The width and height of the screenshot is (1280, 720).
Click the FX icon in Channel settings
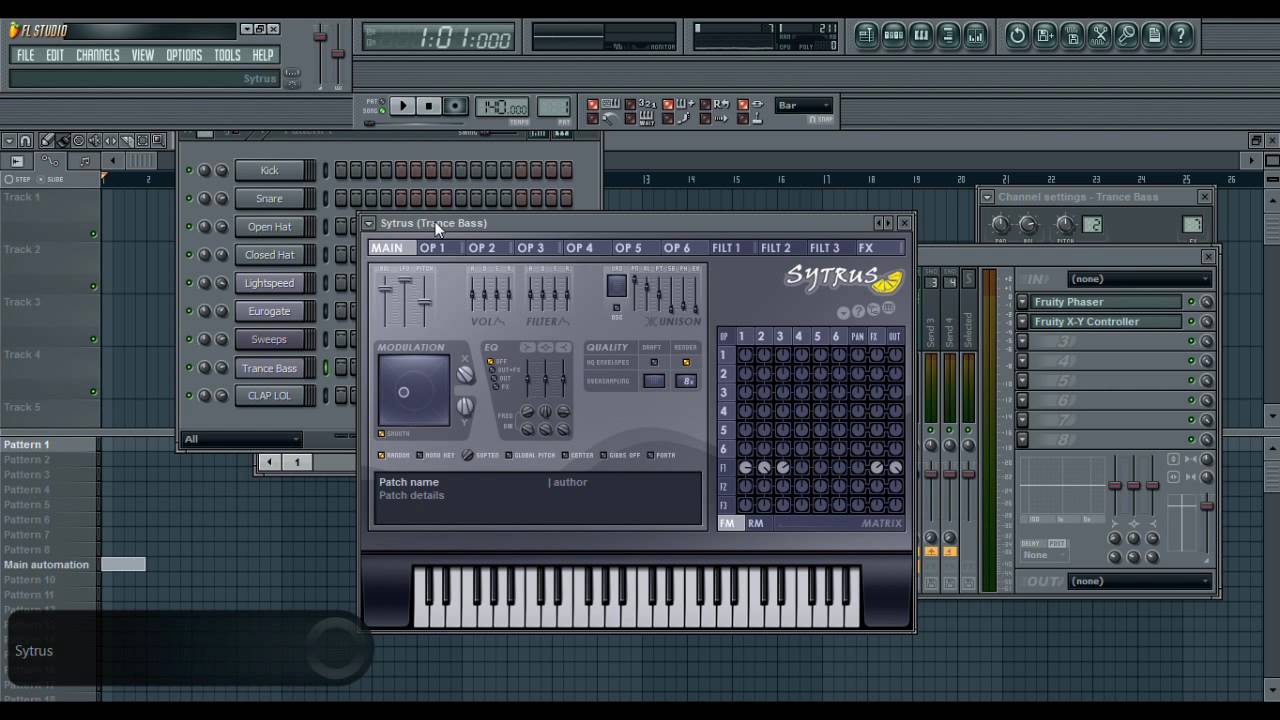(1192, 225)
